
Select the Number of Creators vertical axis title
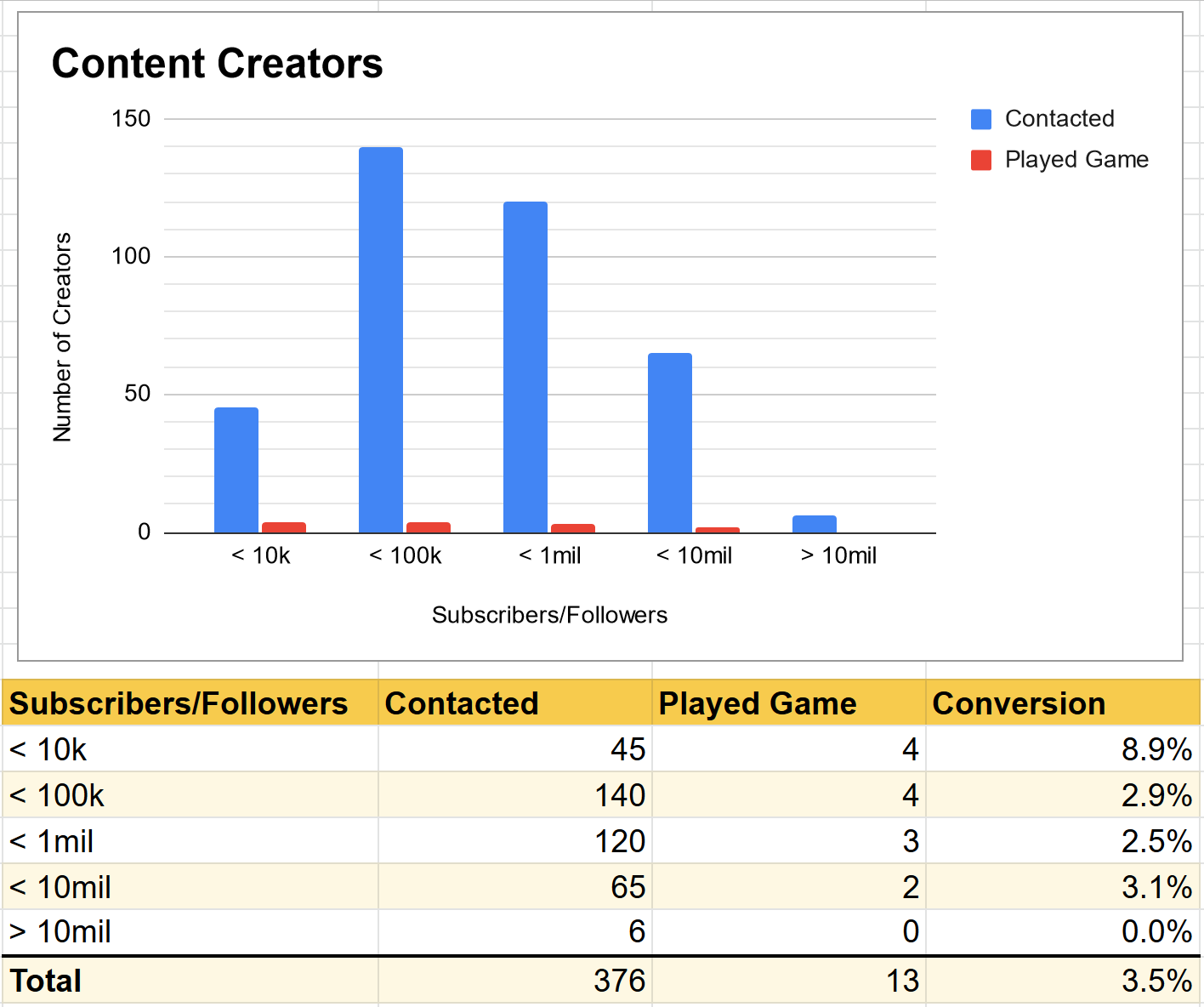click(62, 337)
